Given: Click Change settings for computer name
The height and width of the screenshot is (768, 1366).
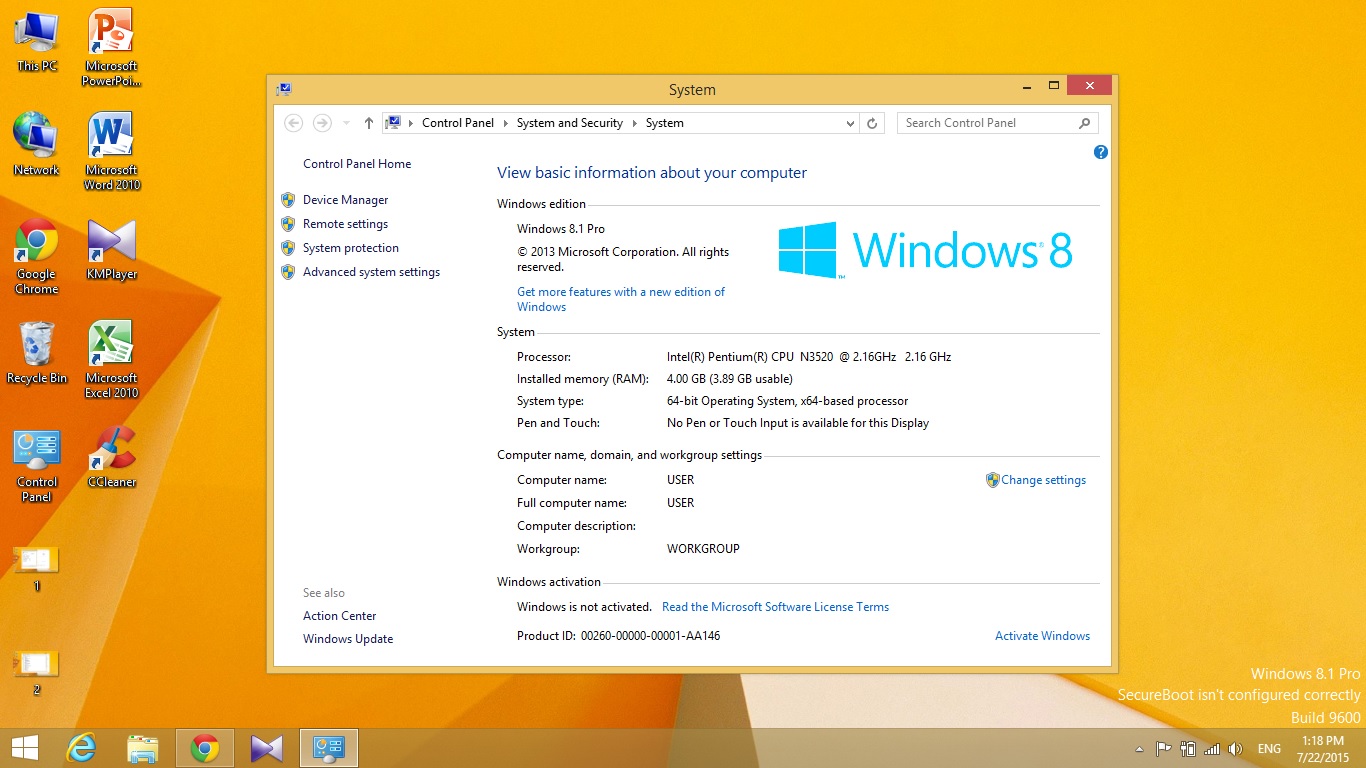Looking at the screenshot, I should point(1043,480).
